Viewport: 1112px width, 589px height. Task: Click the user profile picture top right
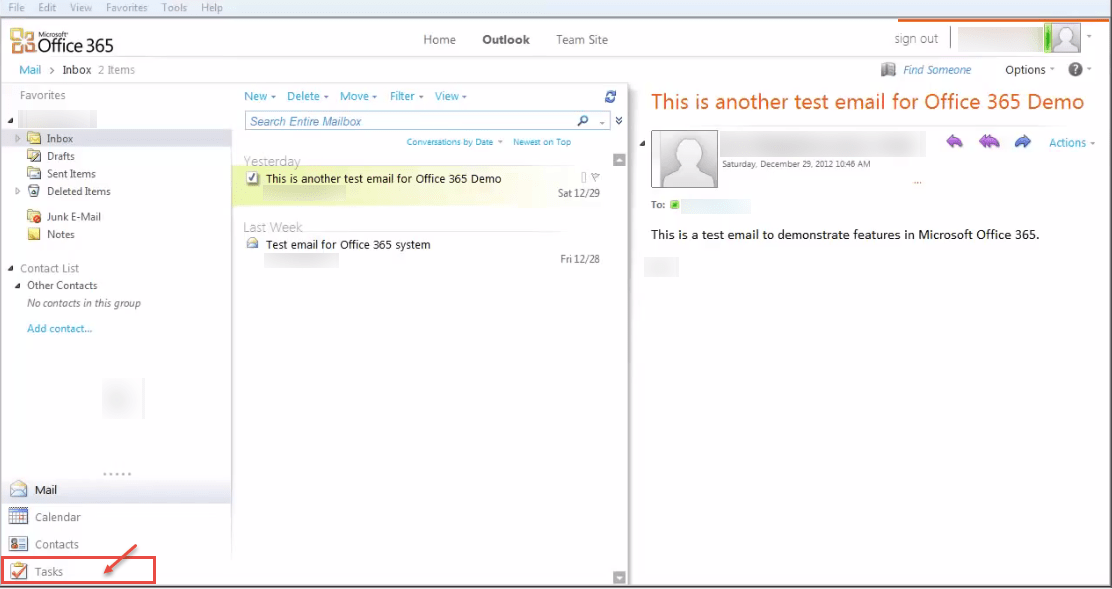click(x=1065, y=38)
